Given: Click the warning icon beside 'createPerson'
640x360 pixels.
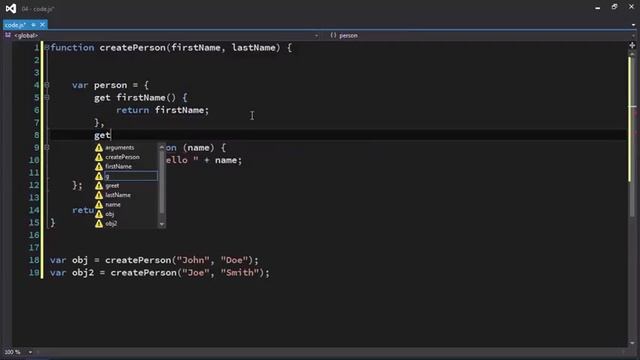Looking at the screenshot, I should point(99,157).
